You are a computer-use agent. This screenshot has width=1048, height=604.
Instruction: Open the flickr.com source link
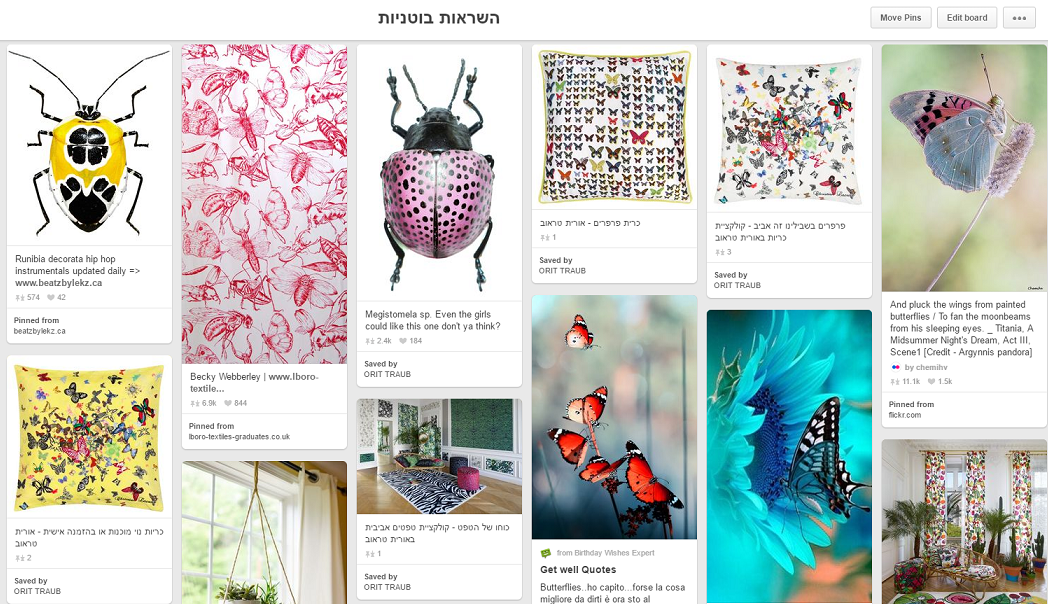click(905, 416)
